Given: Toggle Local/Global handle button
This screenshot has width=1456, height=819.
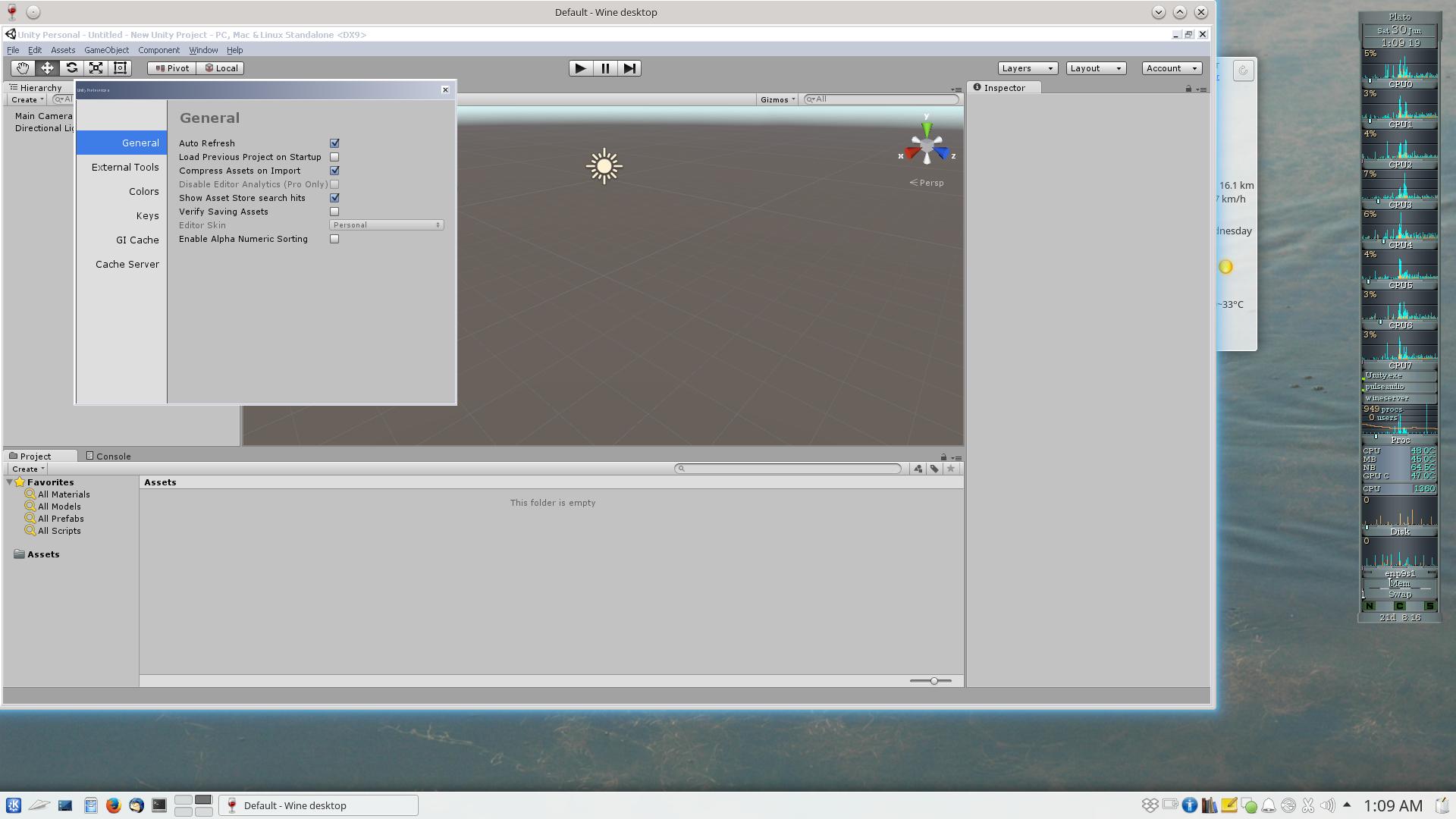Looking at the screenshot, I should coord(221,68).
